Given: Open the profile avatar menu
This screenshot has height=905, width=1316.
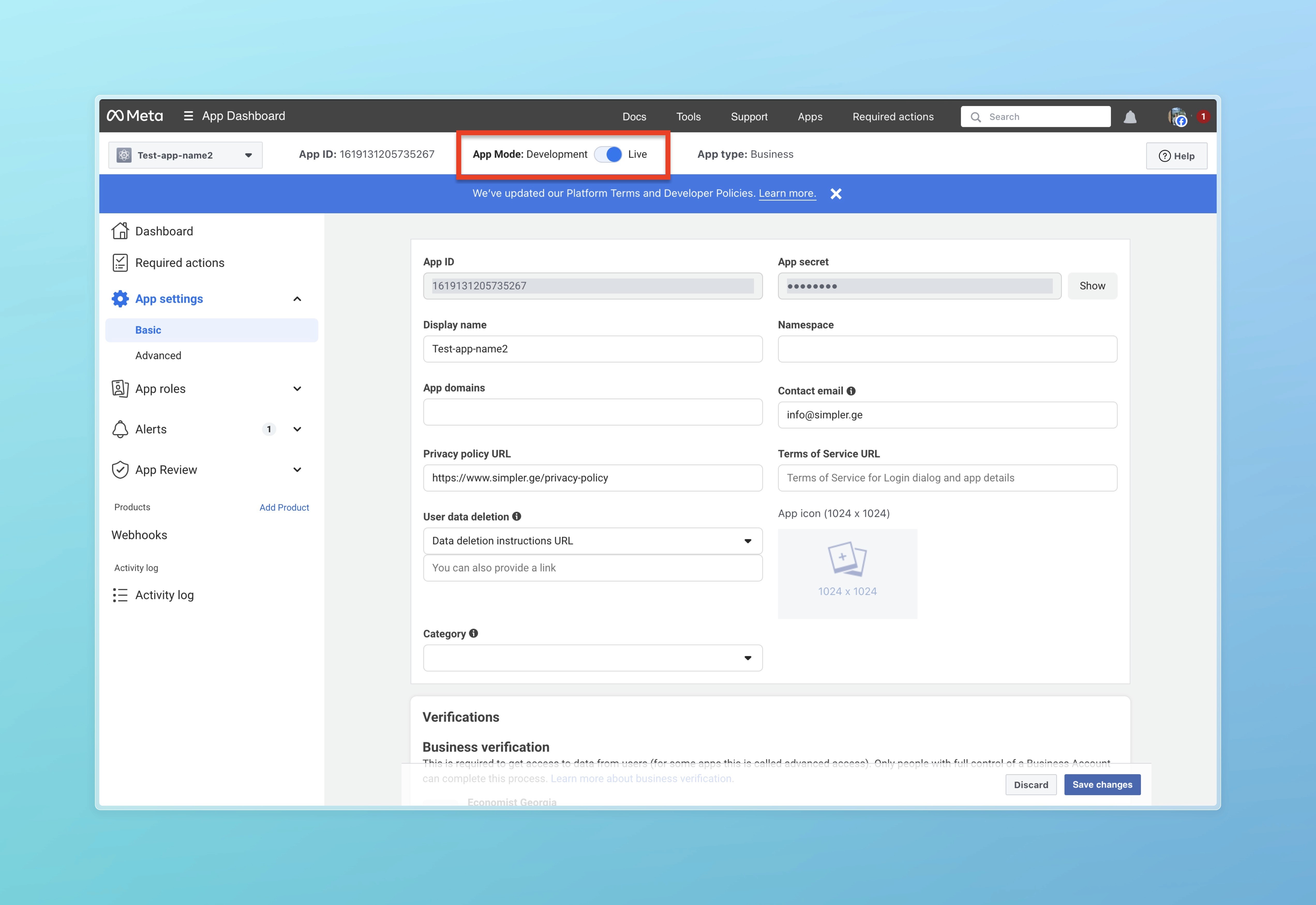Looking at the screenshot, I should pos(1178,117).
